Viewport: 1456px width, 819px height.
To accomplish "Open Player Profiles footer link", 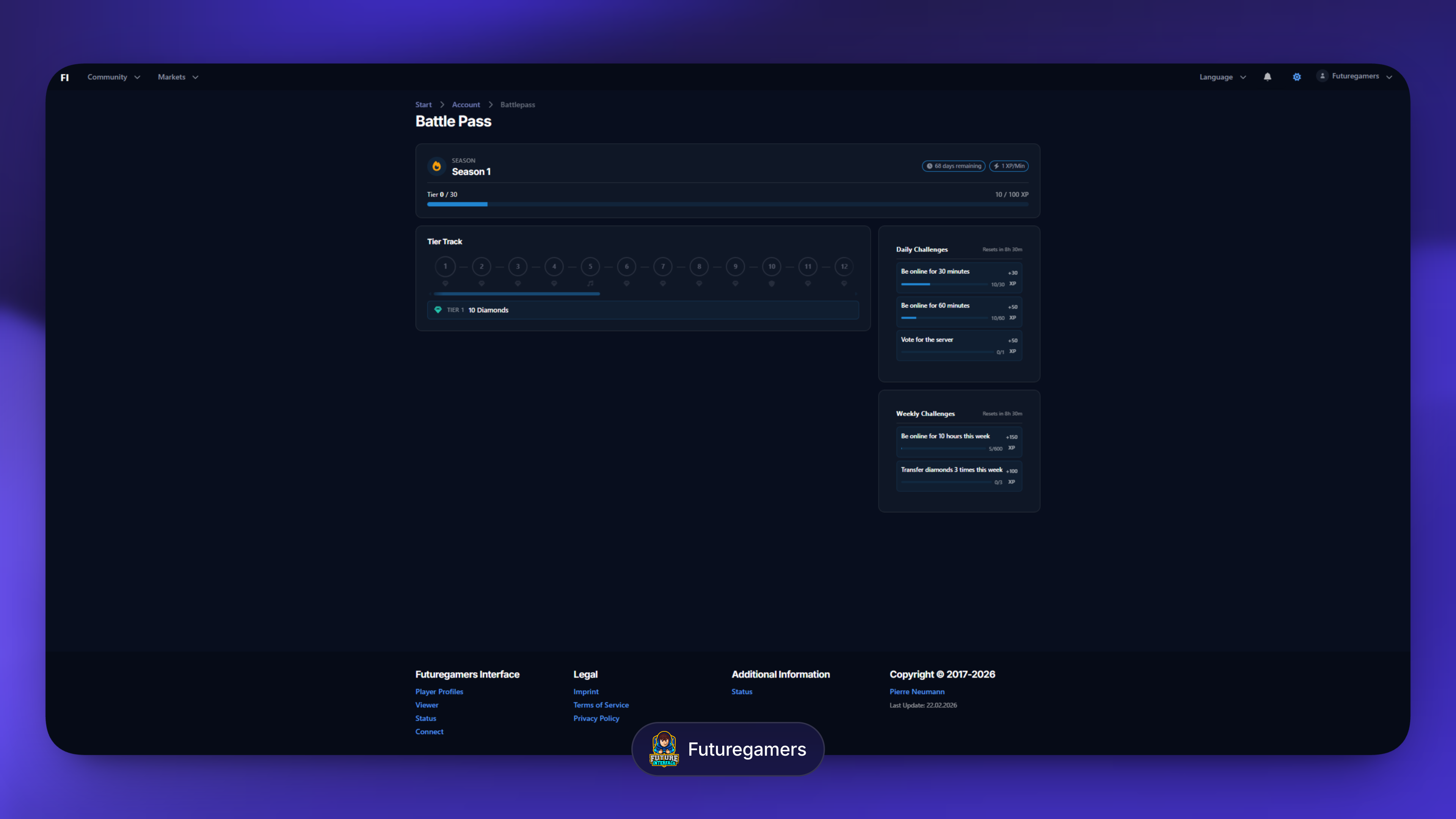I will [439, 691].
